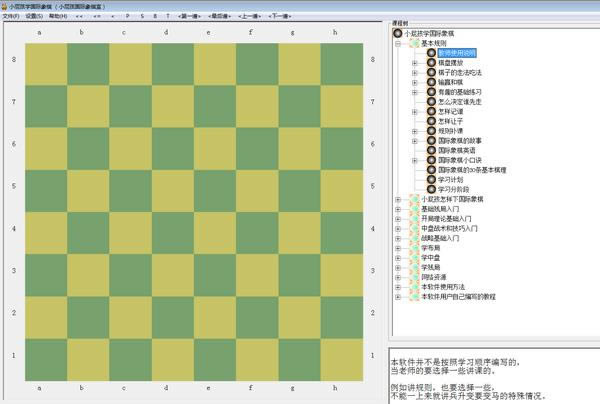Select the 规则补课 lesson
This screenshot has height=404, width=600.
click(450, 131)
